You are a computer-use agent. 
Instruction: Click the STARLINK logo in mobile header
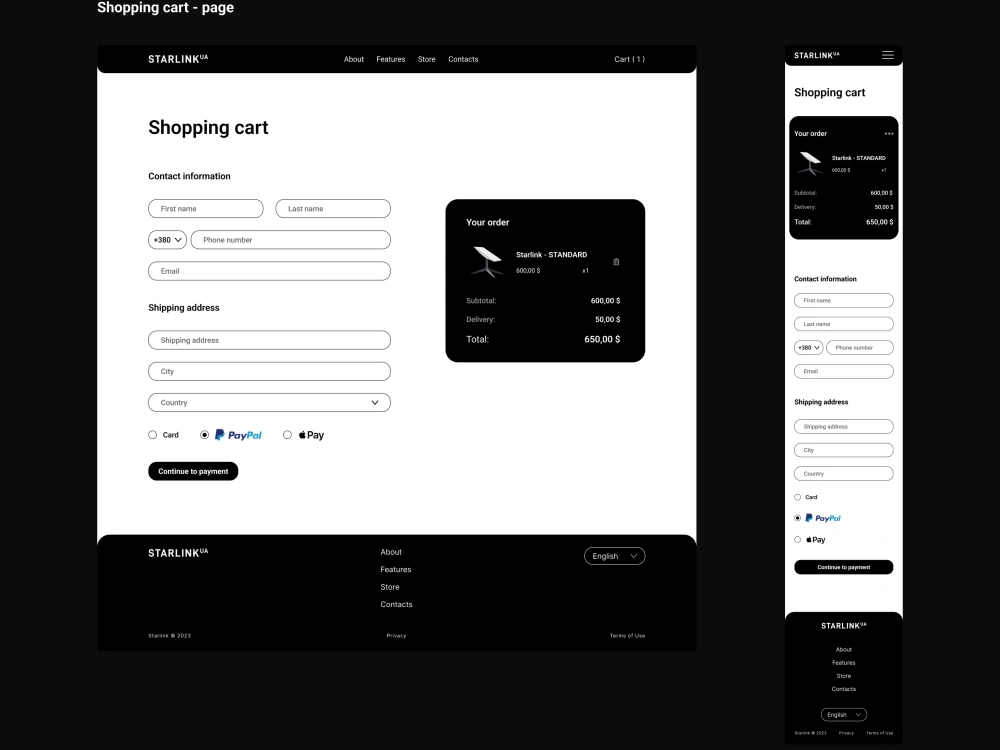click(816, 55)
